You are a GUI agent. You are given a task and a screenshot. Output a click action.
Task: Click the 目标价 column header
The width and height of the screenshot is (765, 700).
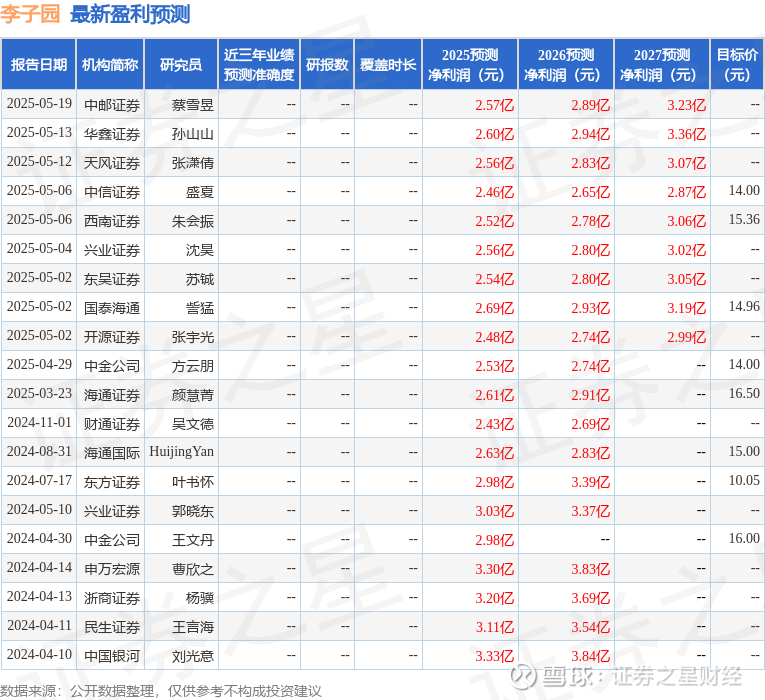click(737, 64)
